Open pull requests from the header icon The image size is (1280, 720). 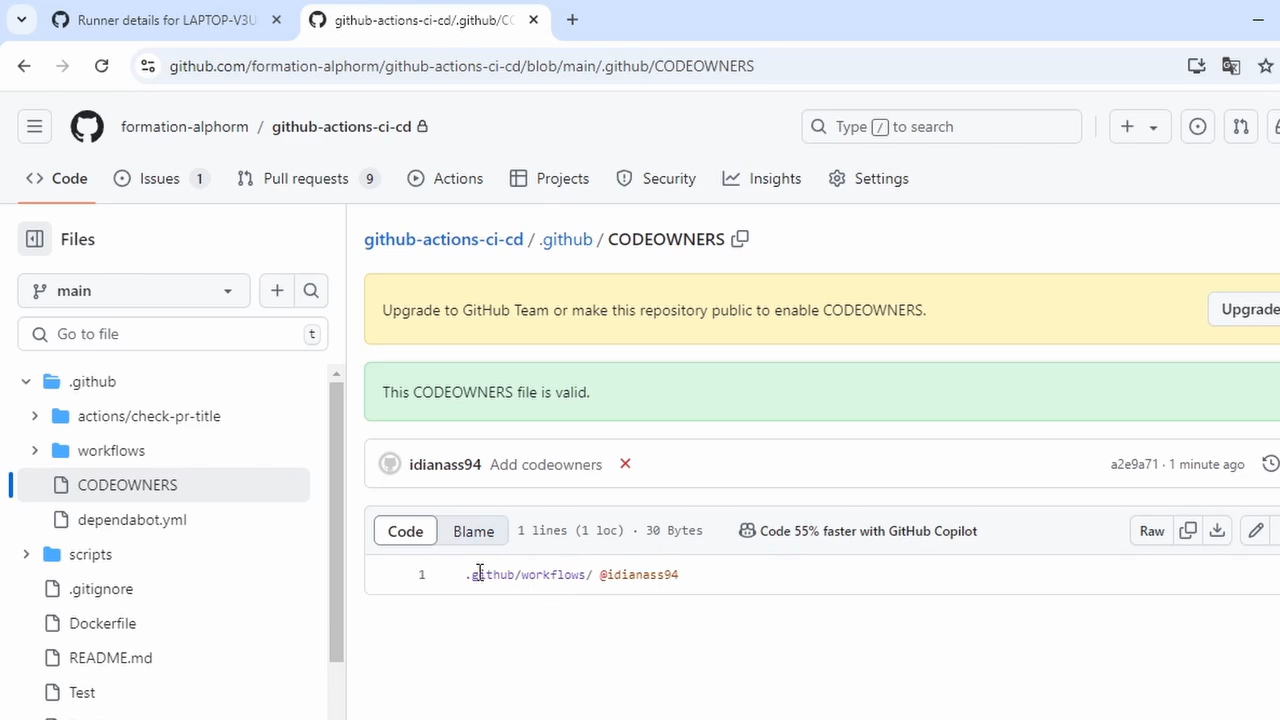(1240, 127)
